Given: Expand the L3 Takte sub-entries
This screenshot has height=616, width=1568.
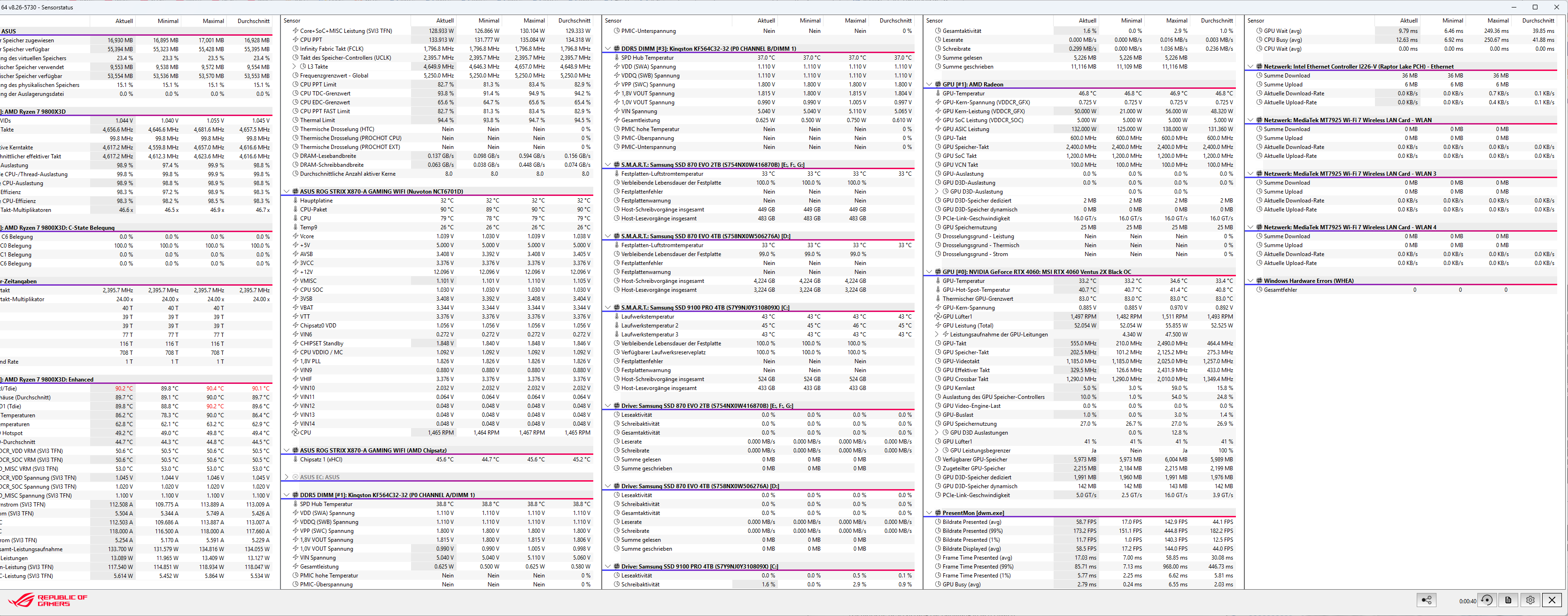Looking at the screenshot, I should click(295, 67).
